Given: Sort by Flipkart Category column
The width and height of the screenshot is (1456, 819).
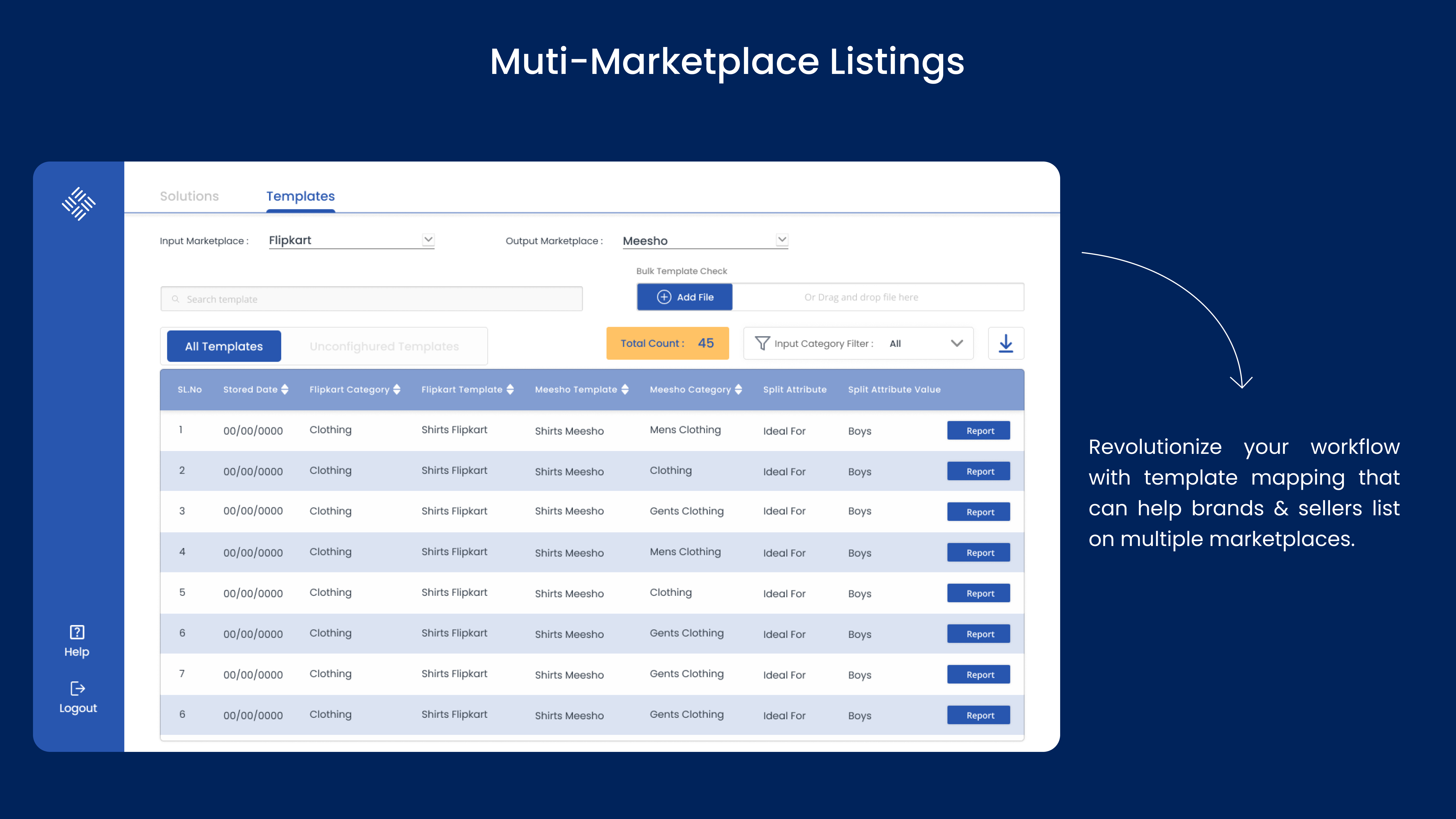Looking at the screenshot, I should (397, 389).
